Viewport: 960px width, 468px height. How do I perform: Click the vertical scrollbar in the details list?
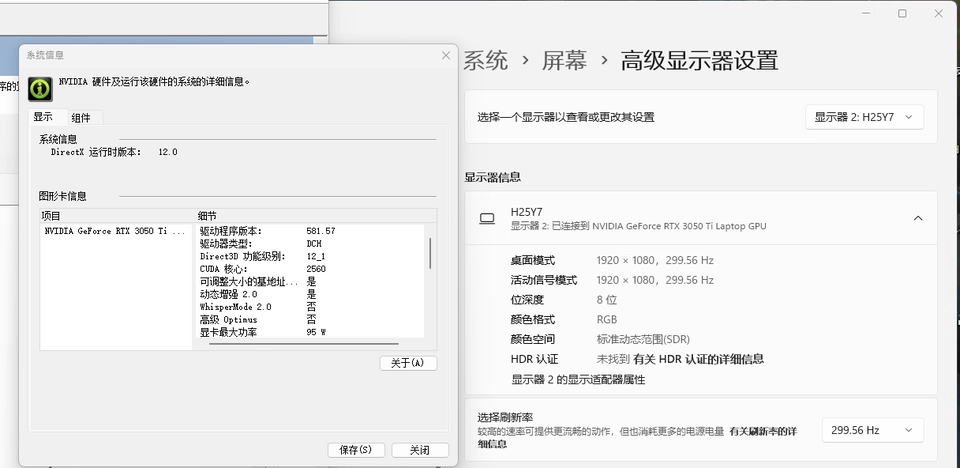tap(430, 254)
